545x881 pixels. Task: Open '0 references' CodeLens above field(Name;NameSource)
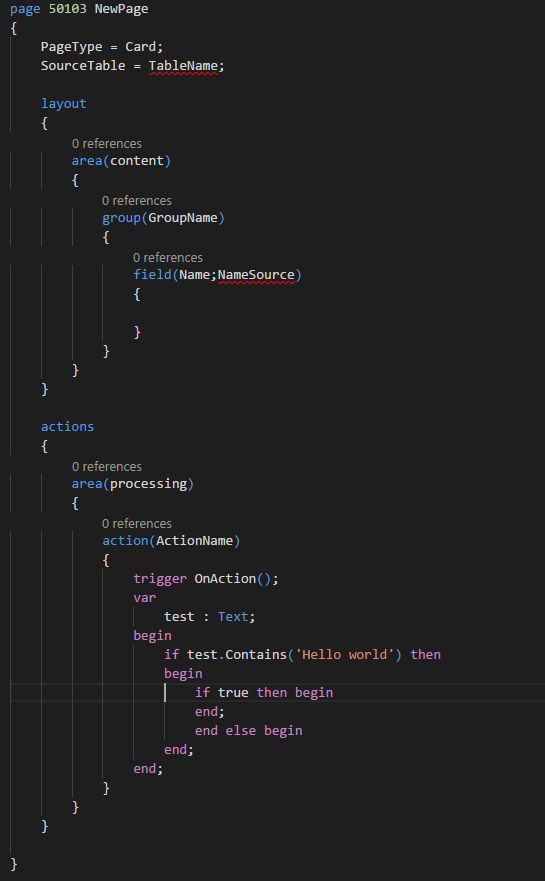click(x=167, y=257)
